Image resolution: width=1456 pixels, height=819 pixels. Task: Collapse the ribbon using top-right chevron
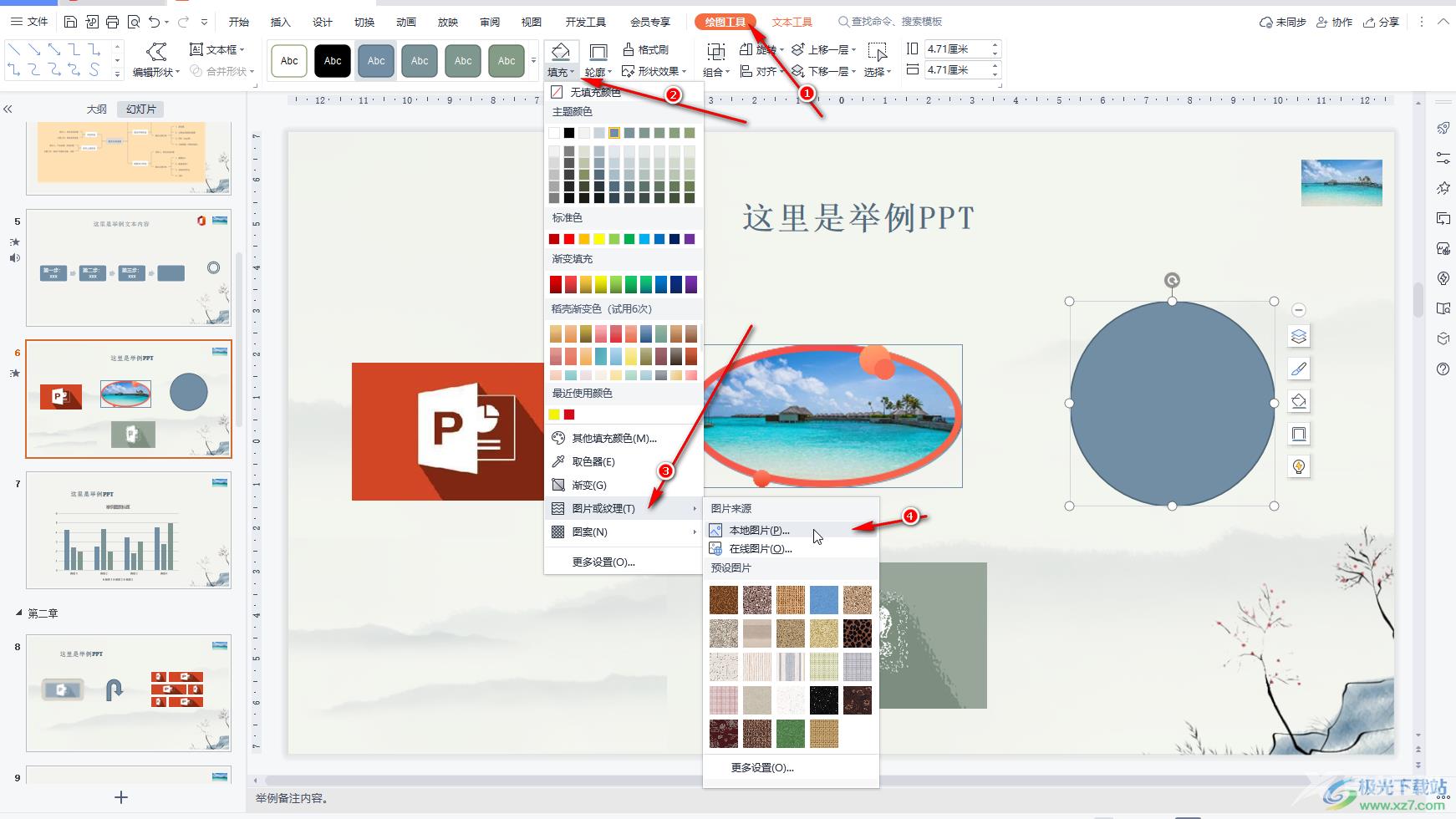[x=1443, y=22]
